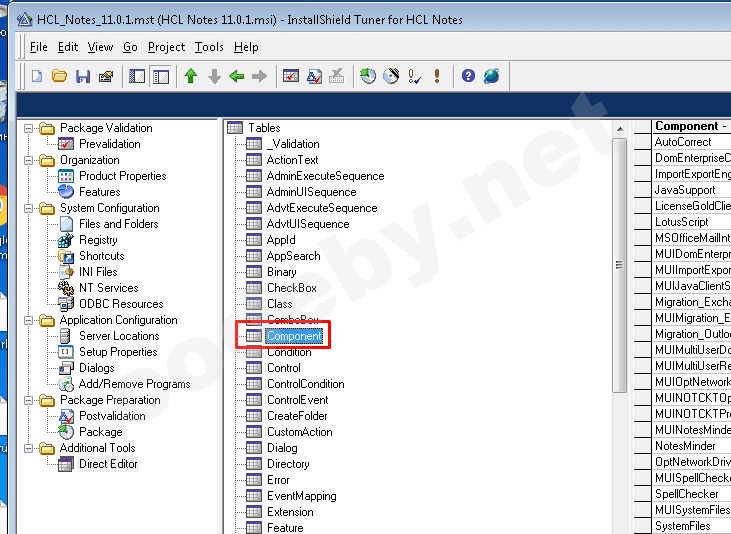Open the Project menu
Viewport: 731px width, 534px height.
(x=166, y=47)
